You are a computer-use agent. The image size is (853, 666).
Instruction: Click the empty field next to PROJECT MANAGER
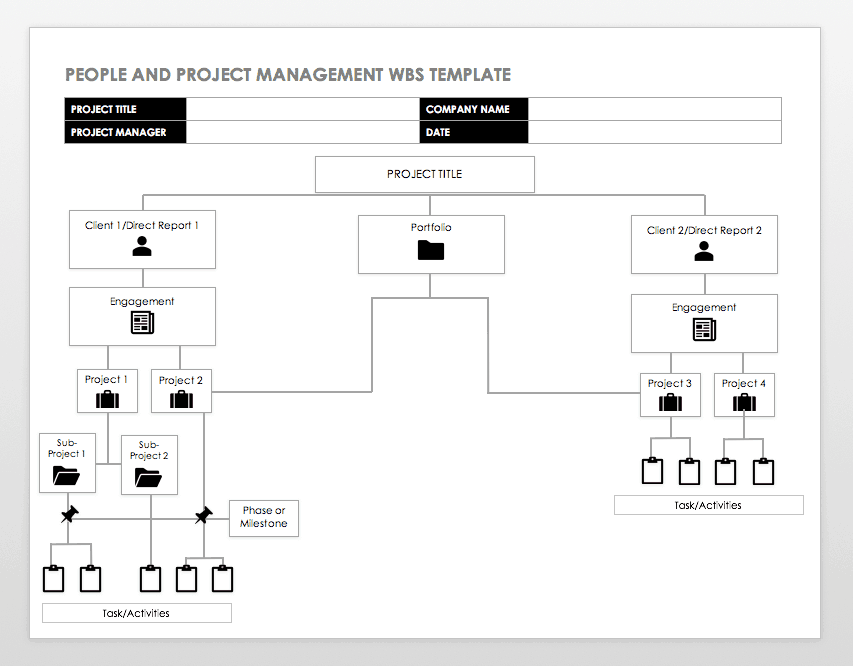[302, 132]
